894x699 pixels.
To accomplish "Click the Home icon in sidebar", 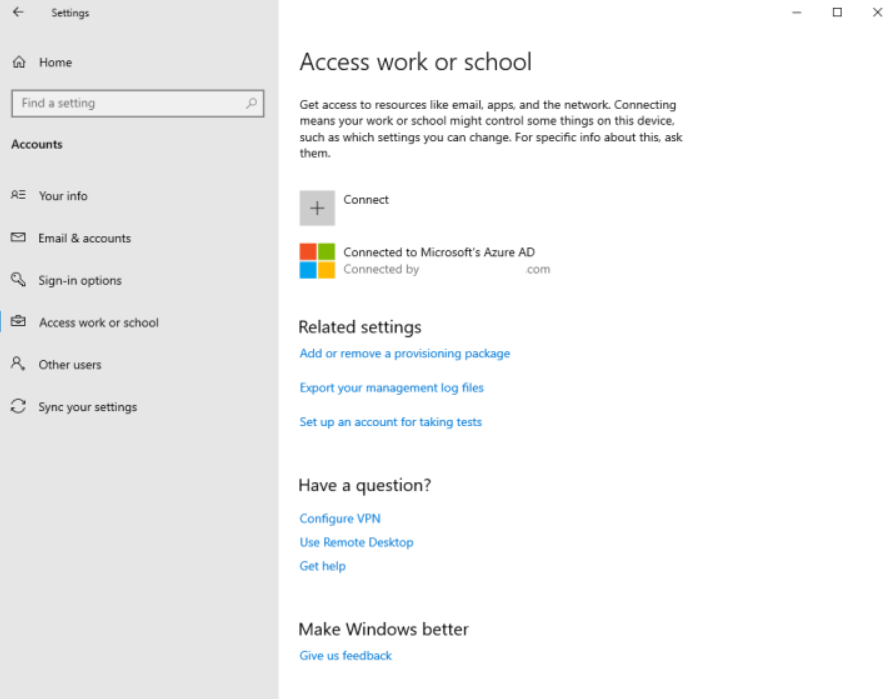I will [x=19, y=62].
